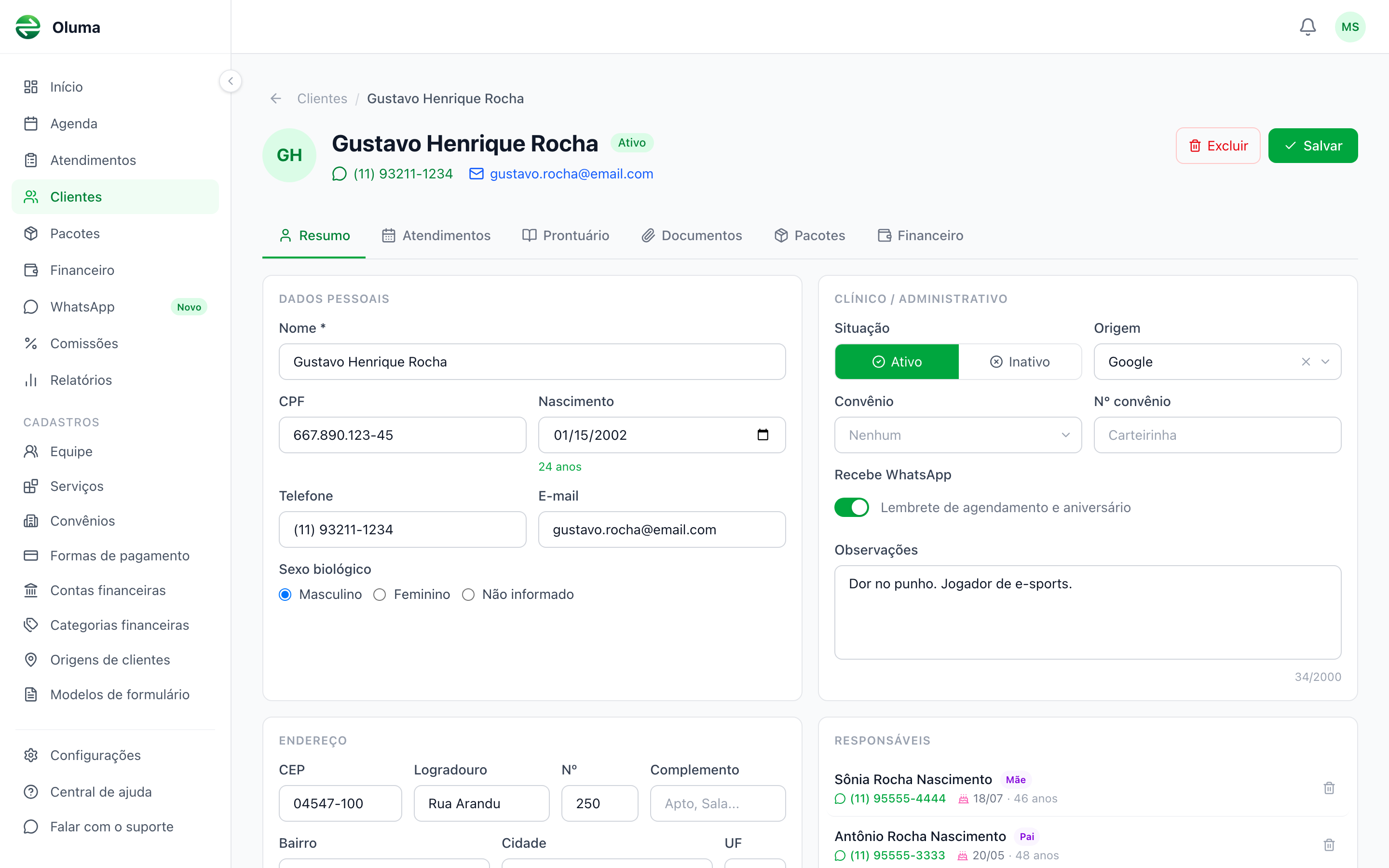This screenshot has height=868, width=1389.
Task: Clear the Origem Google selection
Action: point(1306,362)
